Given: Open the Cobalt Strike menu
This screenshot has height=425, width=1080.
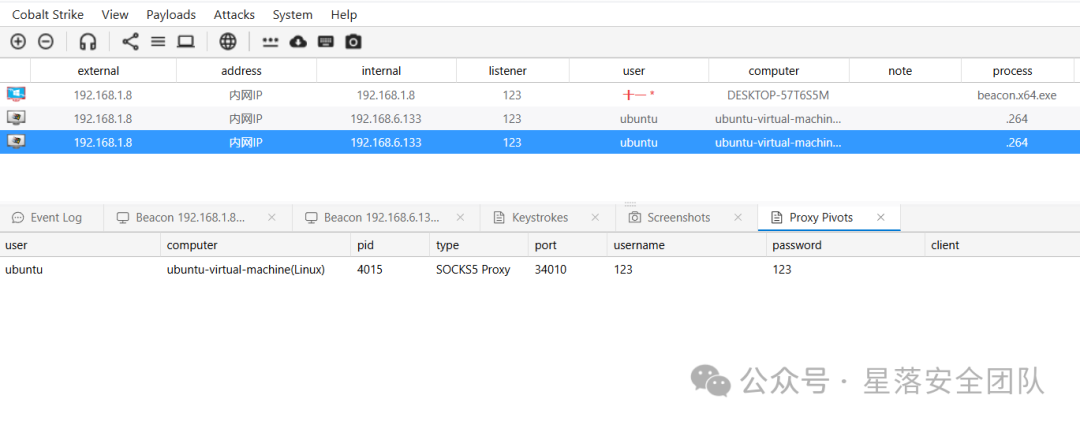Looking at the screenshot, I should click(x=48, y=14).
